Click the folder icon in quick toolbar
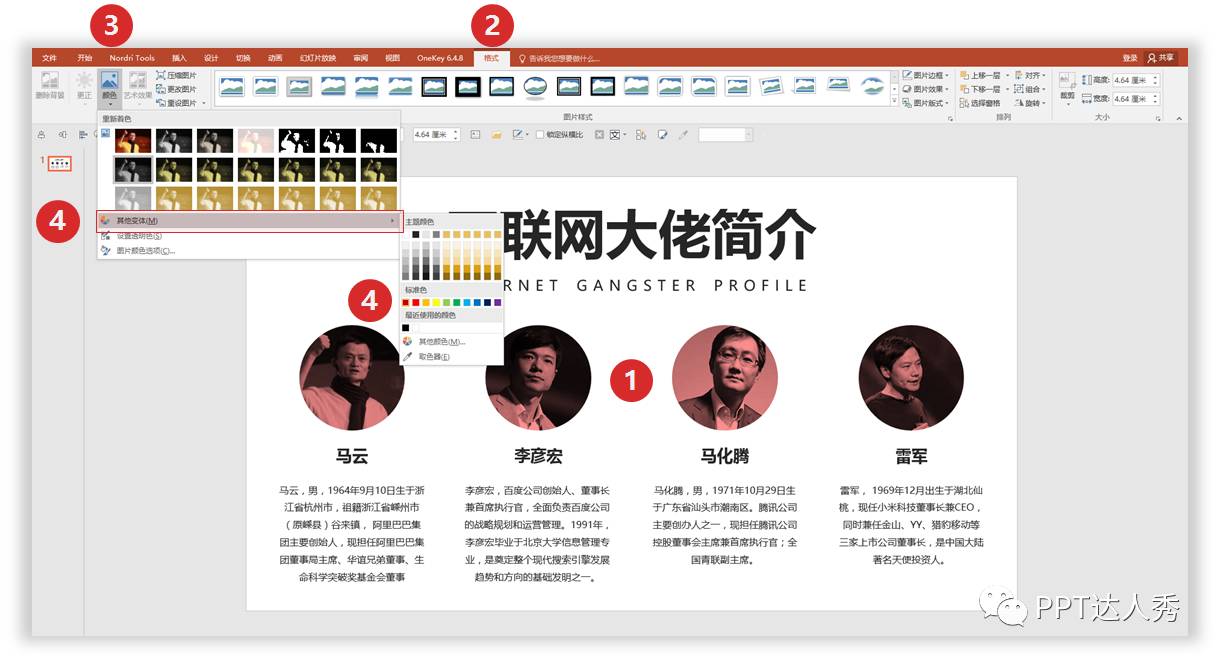The image size is (1220, 662). [x=496, y=134]
